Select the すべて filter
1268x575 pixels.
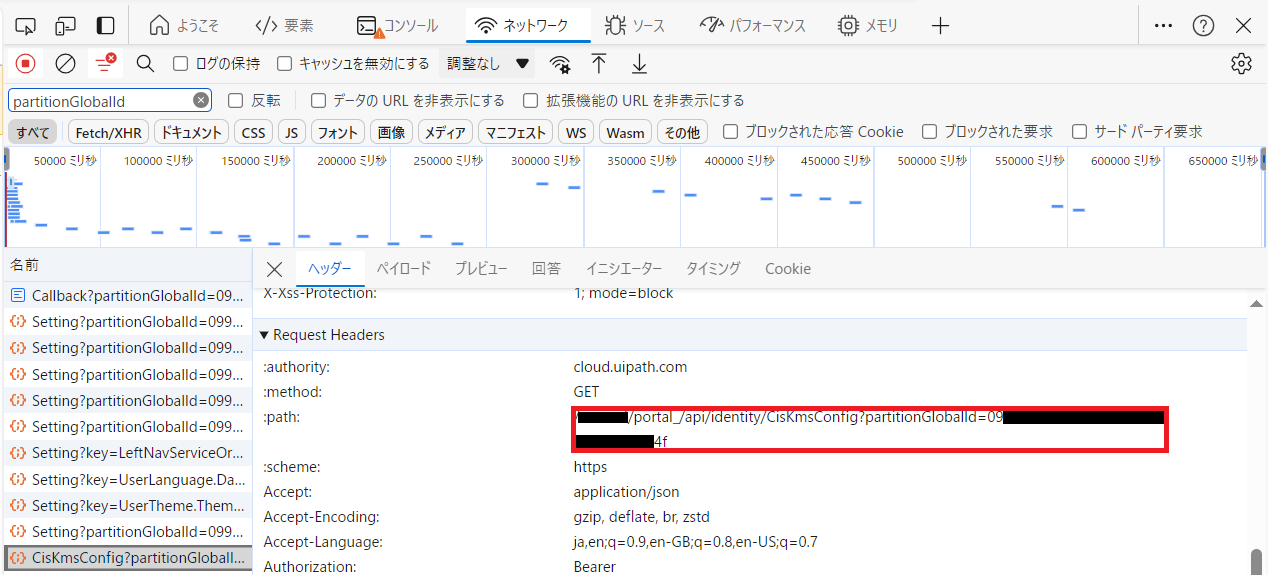[x=33, y=132]
